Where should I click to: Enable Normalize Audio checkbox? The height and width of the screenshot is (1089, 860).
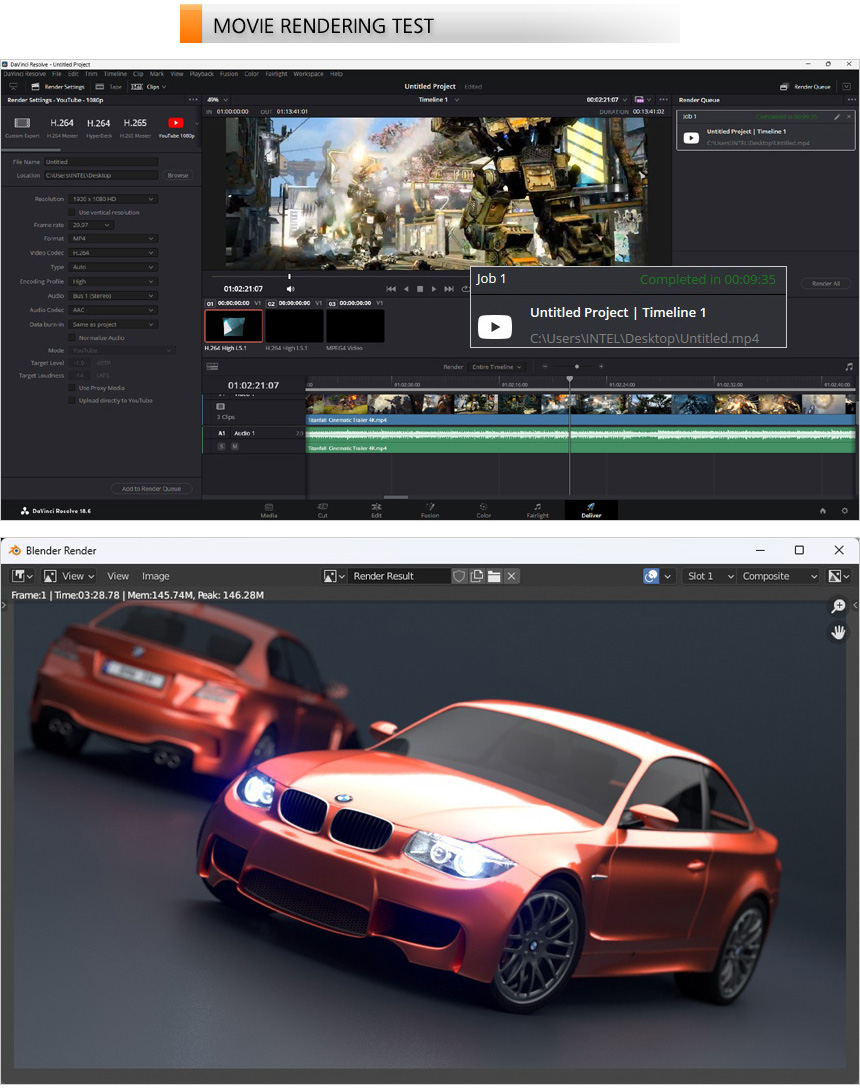(72, 338)
